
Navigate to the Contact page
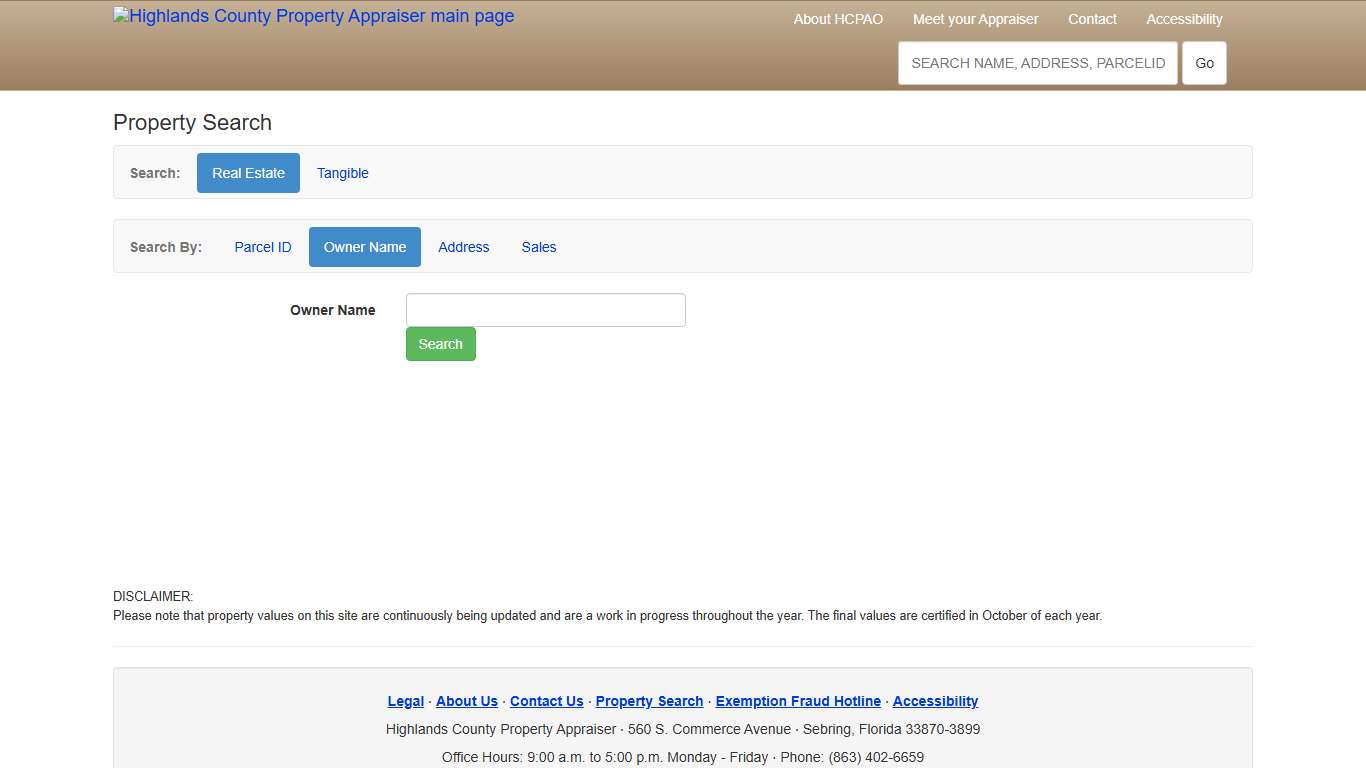1092,19
